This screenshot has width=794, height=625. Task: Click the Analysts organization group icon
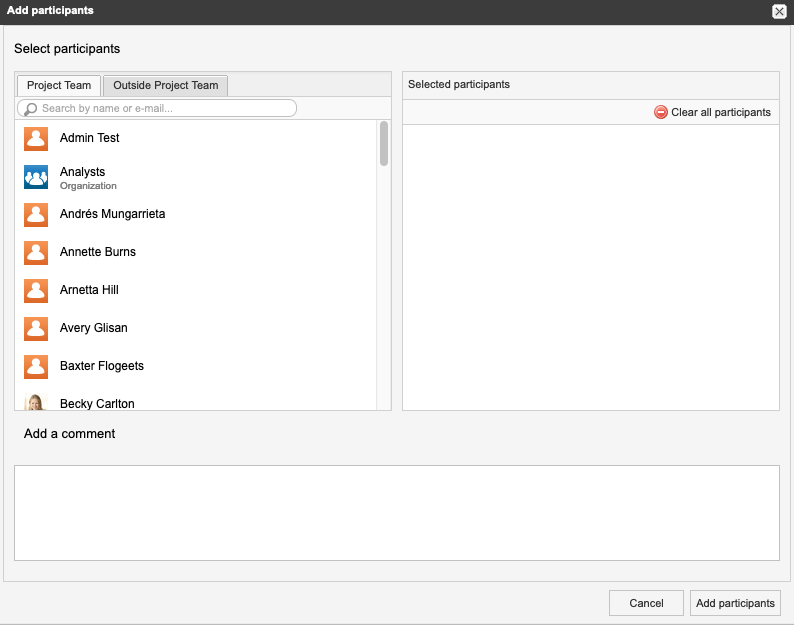pos(36,177)
